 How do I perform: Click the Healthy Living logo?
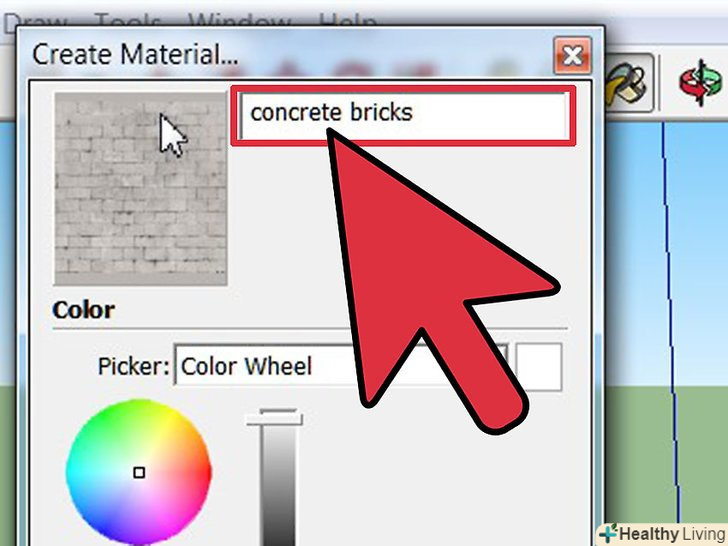click(662, 534)
